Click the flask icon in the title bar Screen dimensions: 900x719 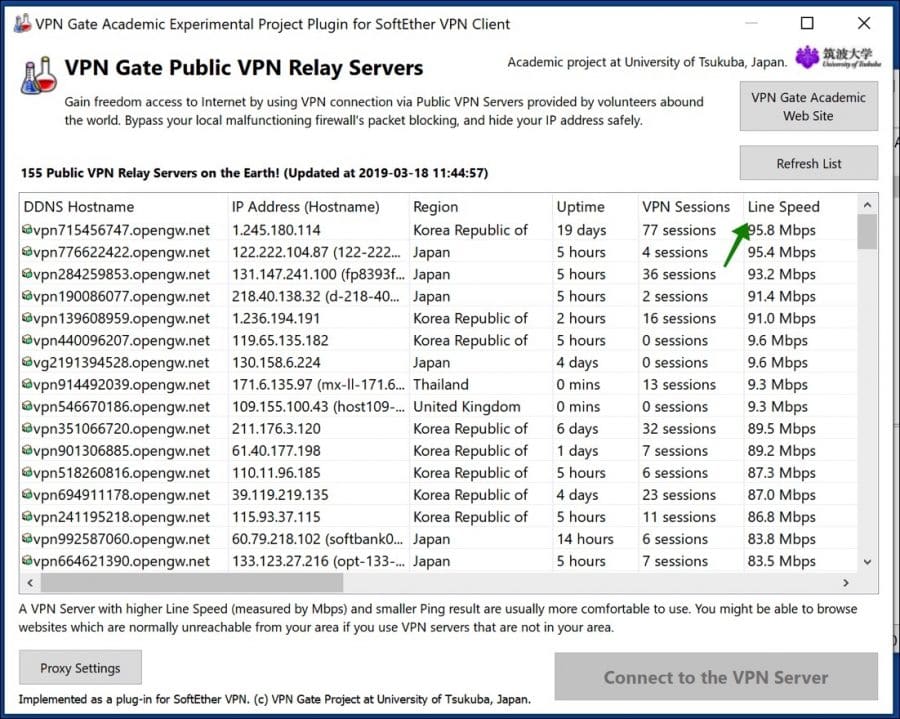click(x=22, y=24)
